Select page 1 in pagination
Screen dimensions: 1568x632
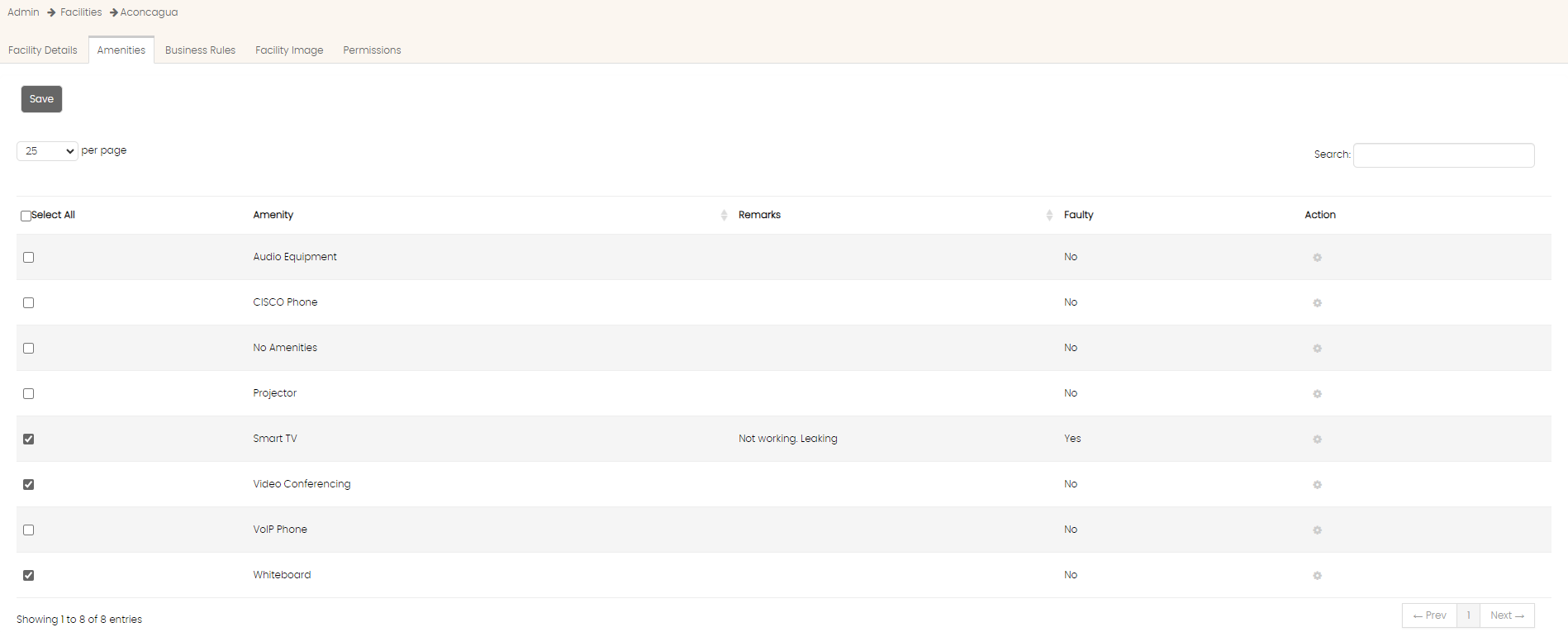pyautogui.click(x=1468, y=615)
